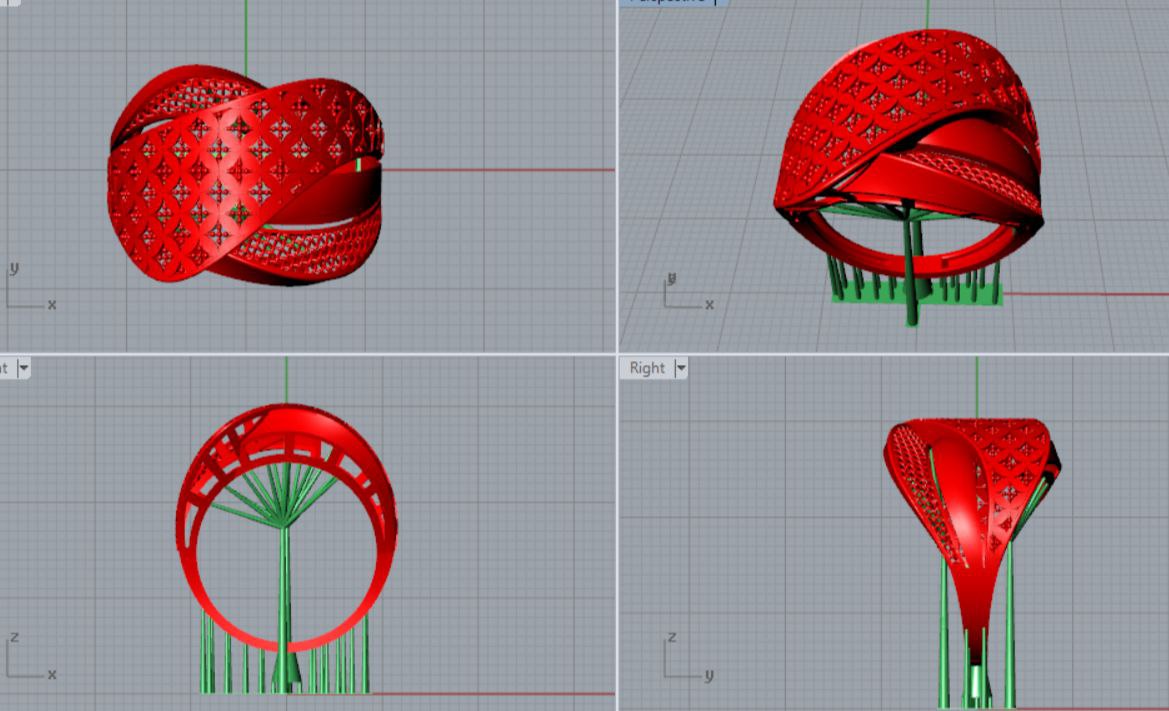1169x711 pixels.
Task: Click the horizontal divider between the viewports
Action: 300,354
